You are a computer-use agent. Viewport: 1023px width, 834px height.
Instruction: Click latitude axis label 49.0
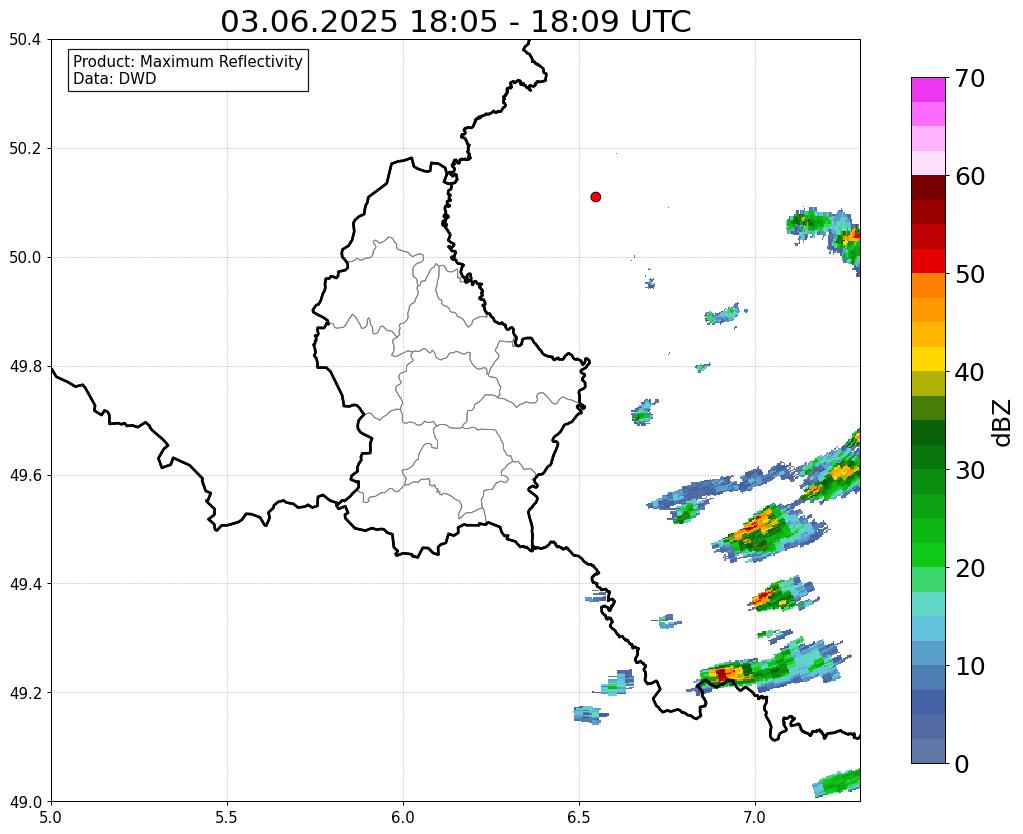pos(25,802)
